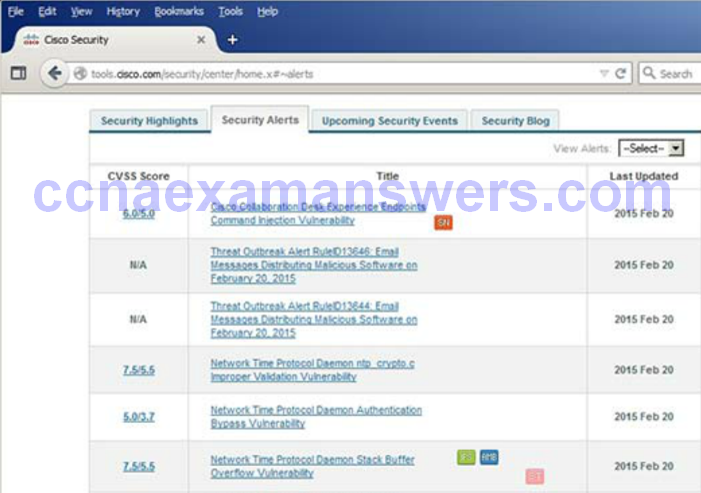The height and width of the screenshot is (493, 701).
Task: Click the CVSS Score column header
Action: tap(139, 176)
